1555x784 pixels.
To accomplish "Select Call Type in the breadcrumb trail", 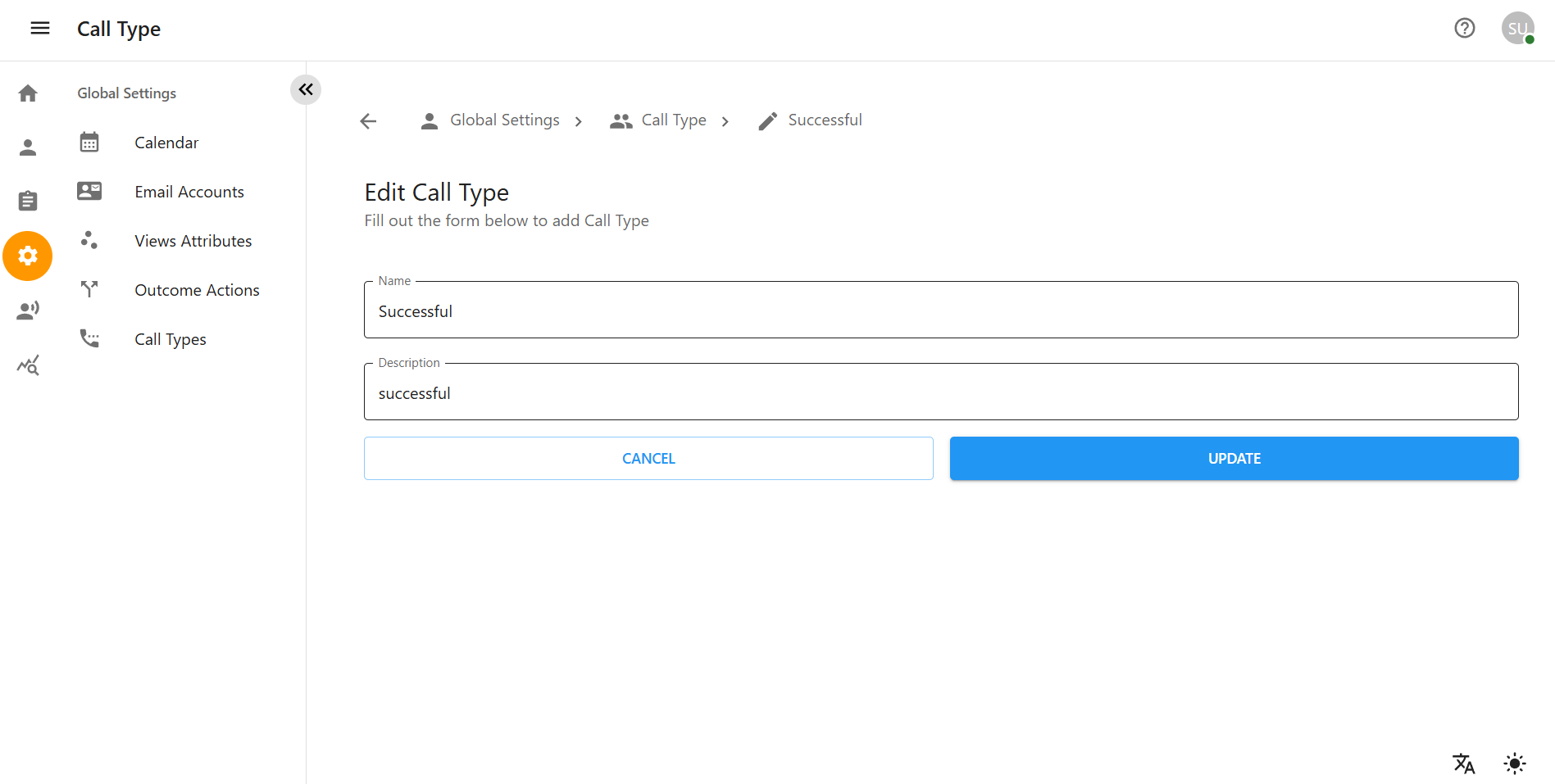I will [673, 120].
